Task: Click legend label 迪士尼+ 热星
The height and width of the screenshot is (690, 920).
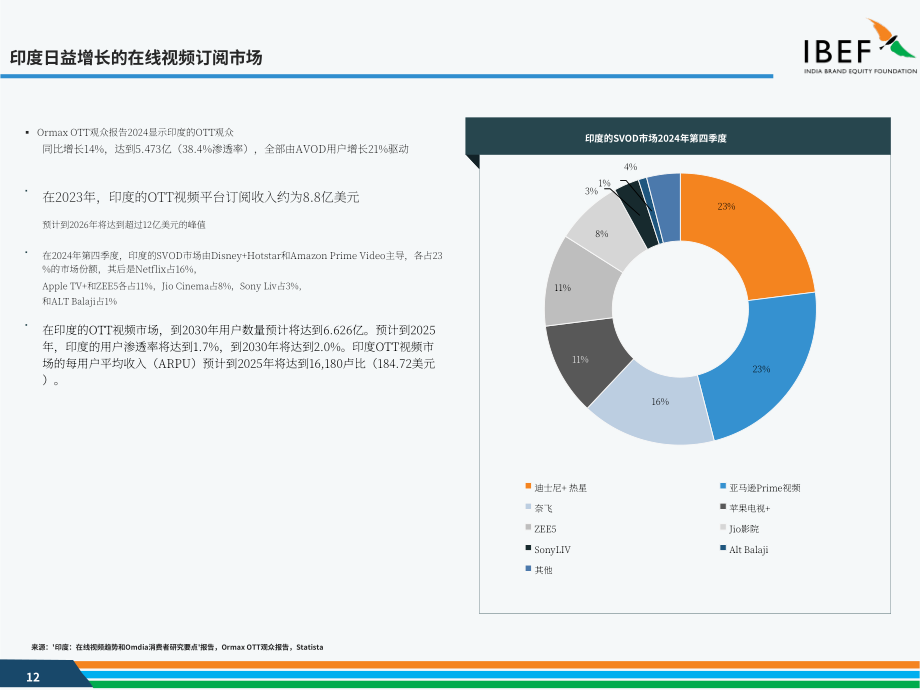Action: pyautogui.click(x=560, y=488)
